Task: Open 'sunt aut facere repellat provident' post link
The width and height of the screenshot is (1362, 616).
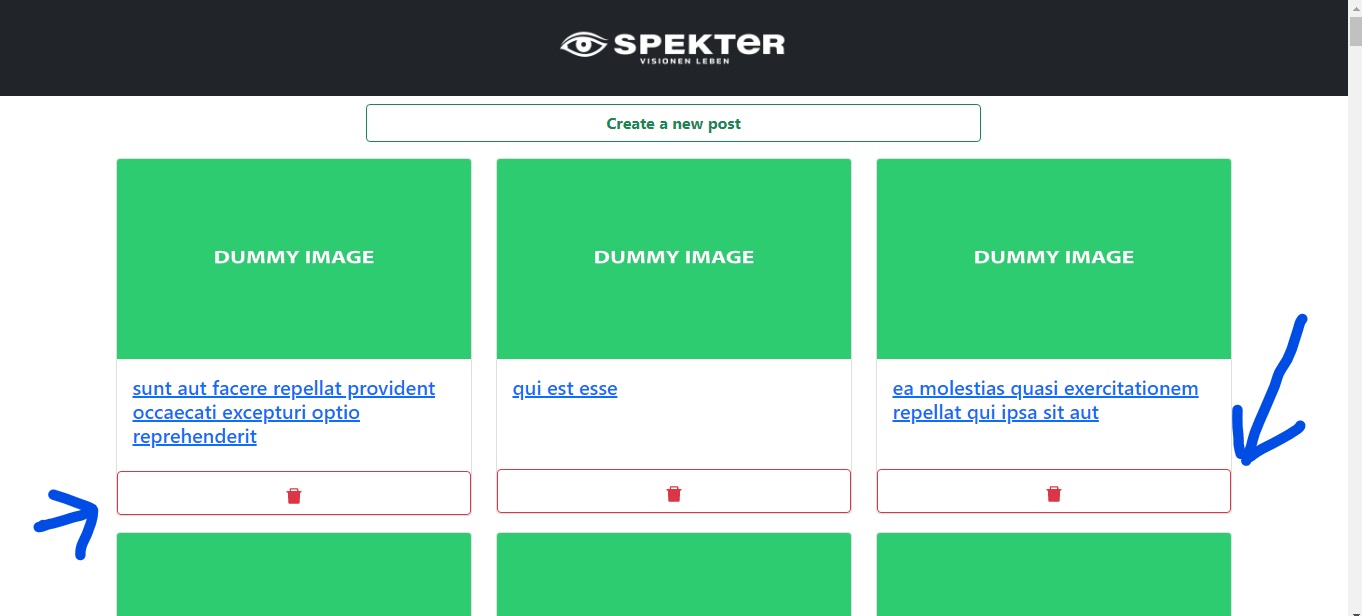Action: pos(284,412)
